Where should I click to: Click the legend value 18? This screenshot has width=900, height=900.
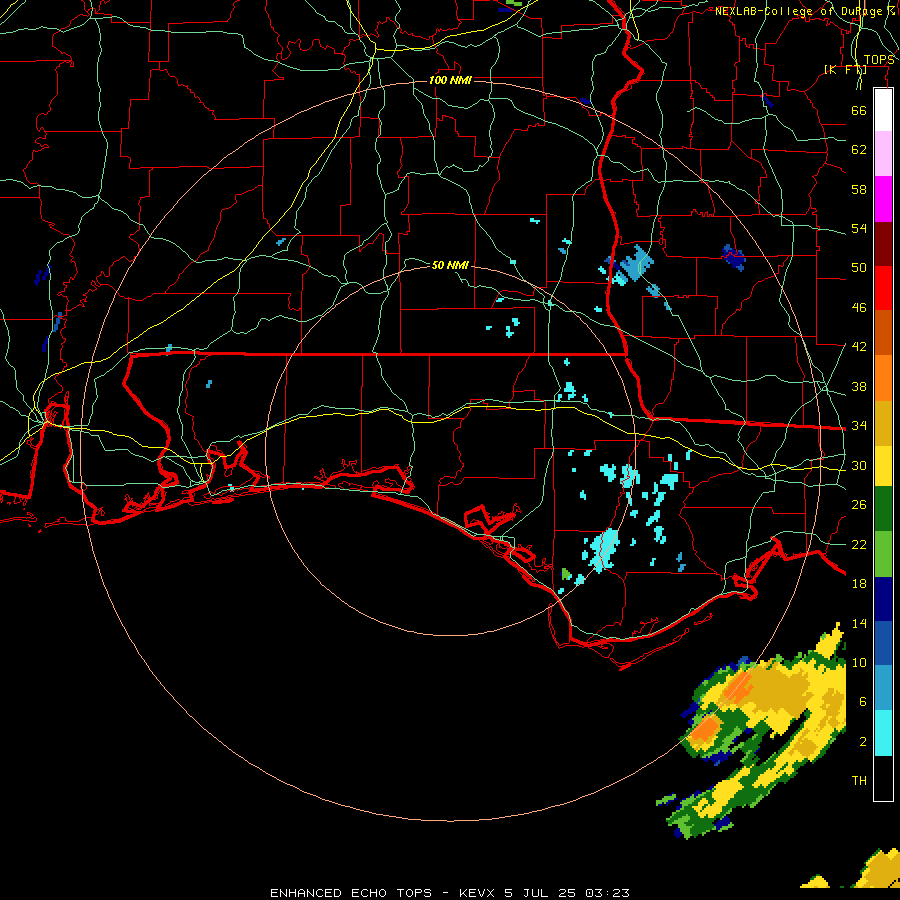[x=859, y=584]
